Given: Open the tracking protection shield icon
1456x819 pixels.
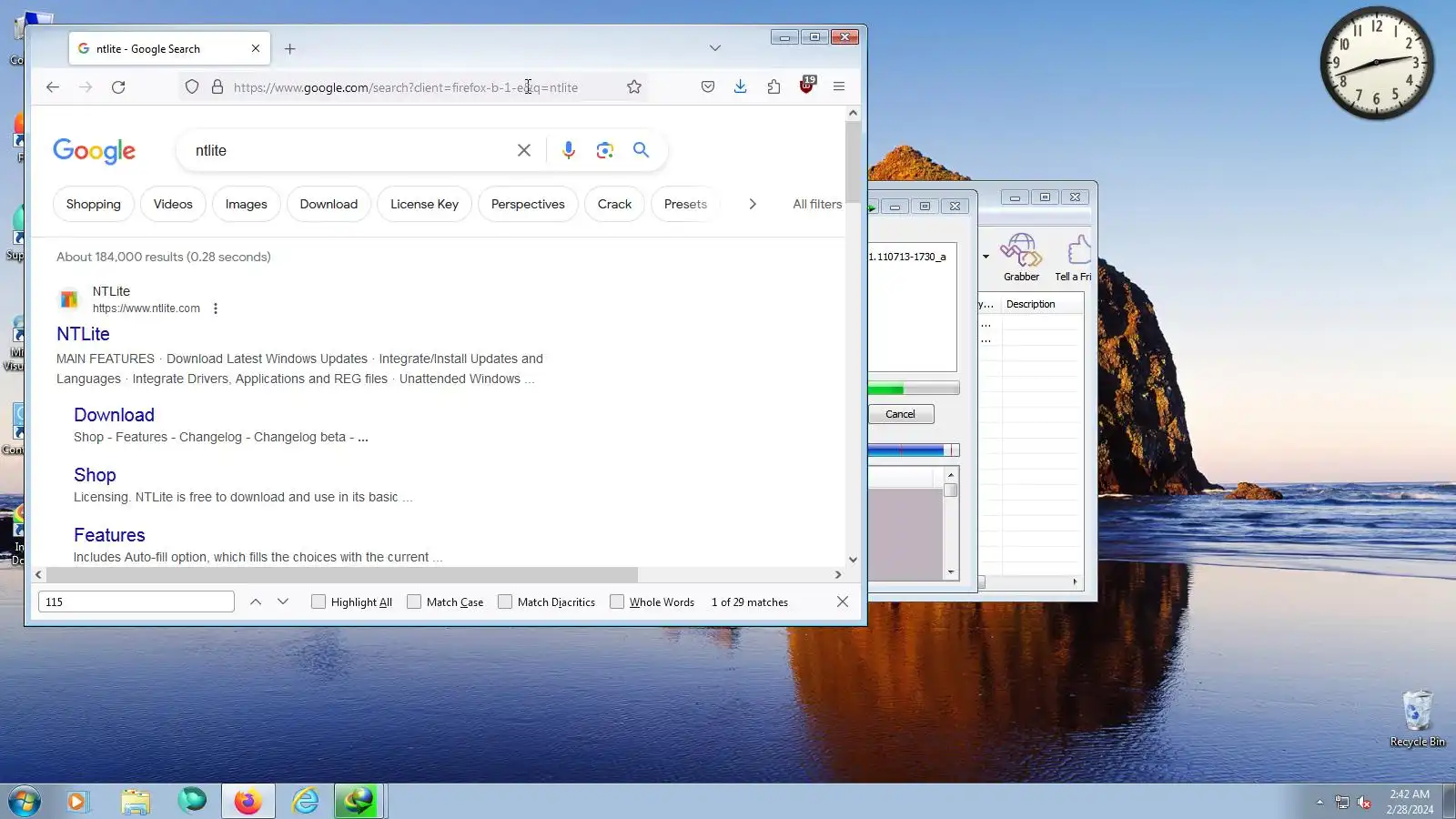Looking at the screenshot, I should click(x=192, y=87).
